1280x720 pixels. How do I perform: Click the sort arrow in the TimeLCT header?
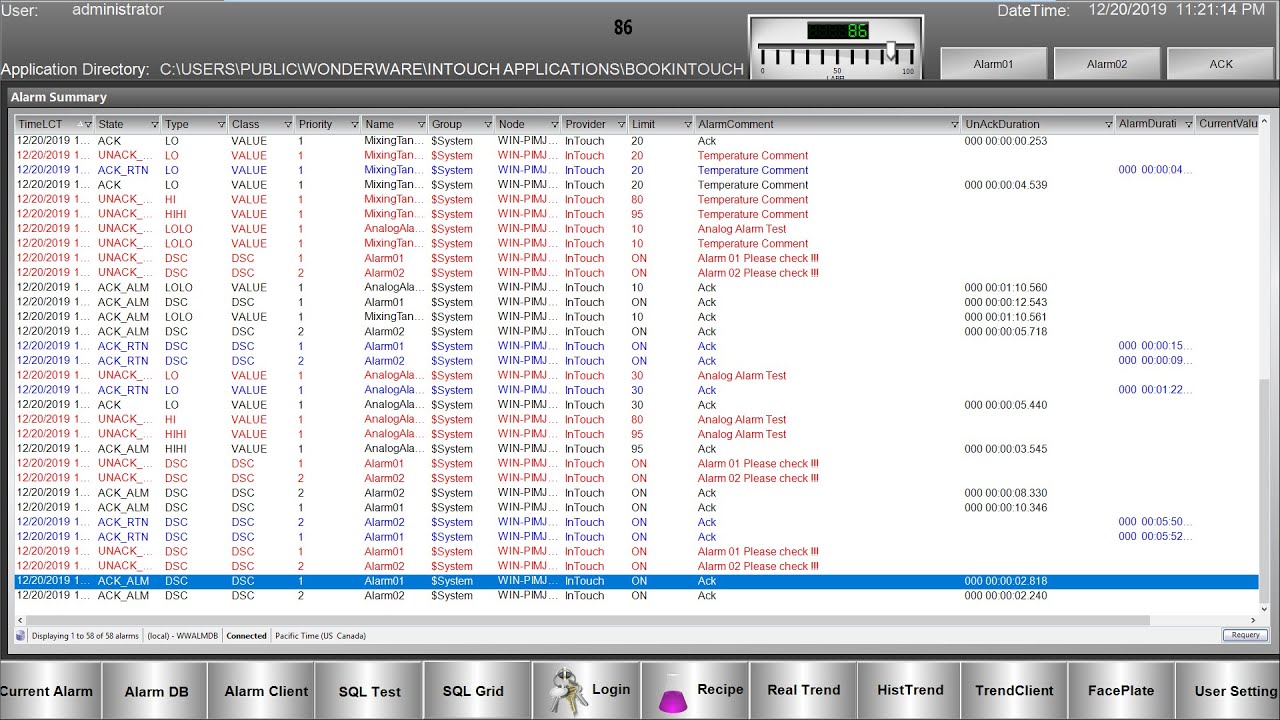80,124
